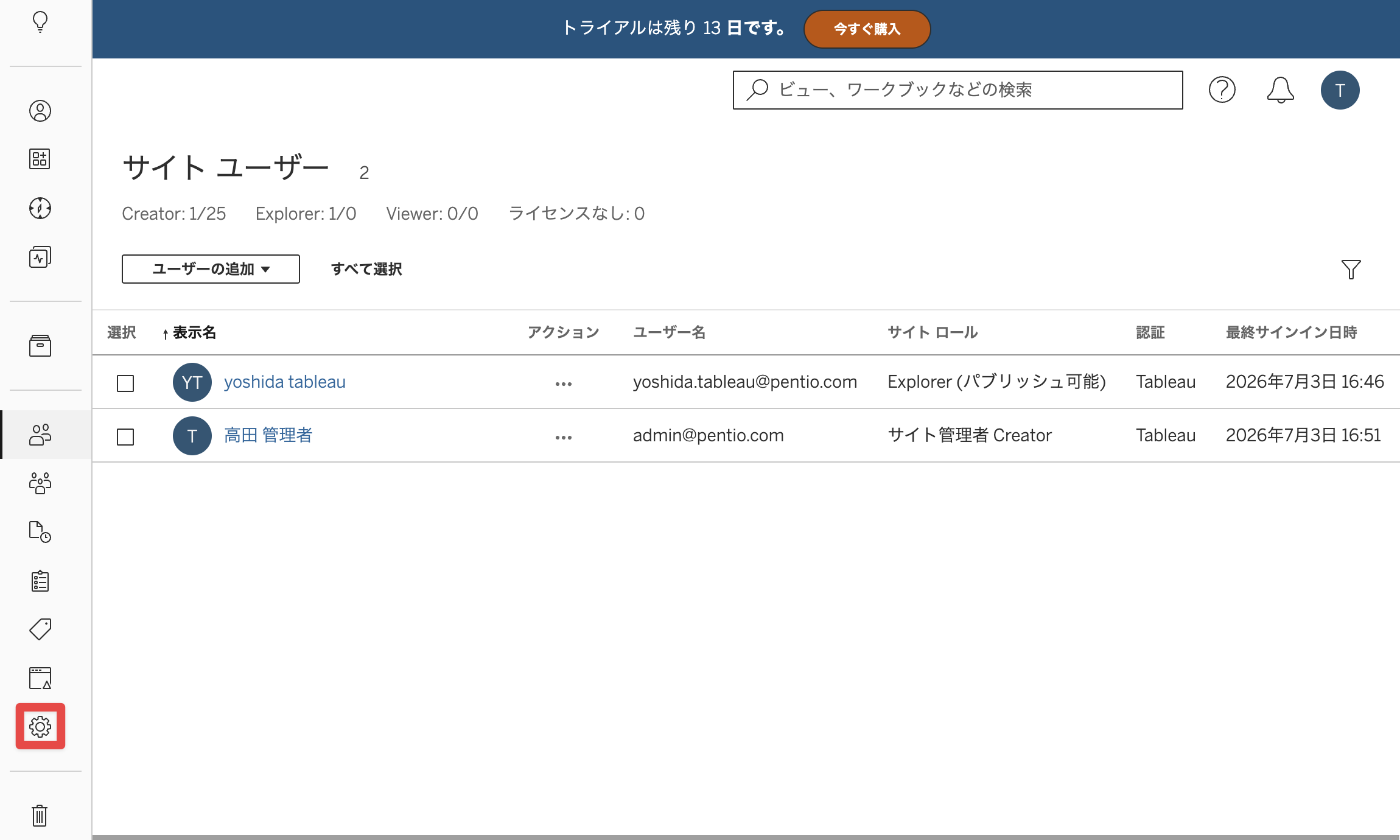Image resolution: width=1400 pixels, height=840 pixels.
Task: Open the help question mark icon
Action: (1222, 90)
